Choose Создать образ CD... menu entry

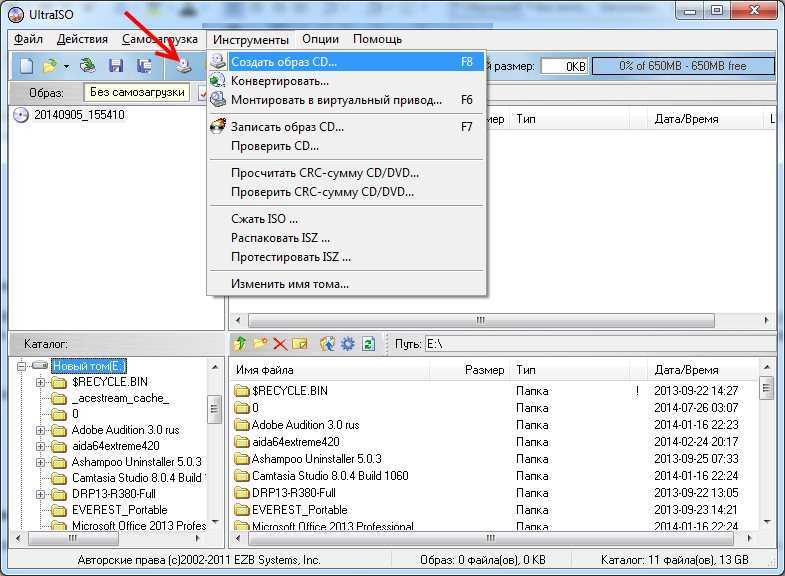(346, 62)
